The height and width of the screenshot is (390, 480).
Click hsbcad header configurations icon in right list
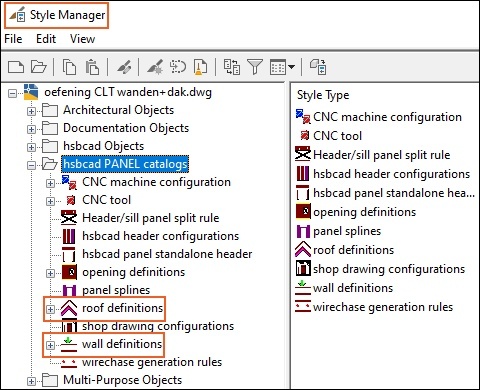[x=303, y=174]
